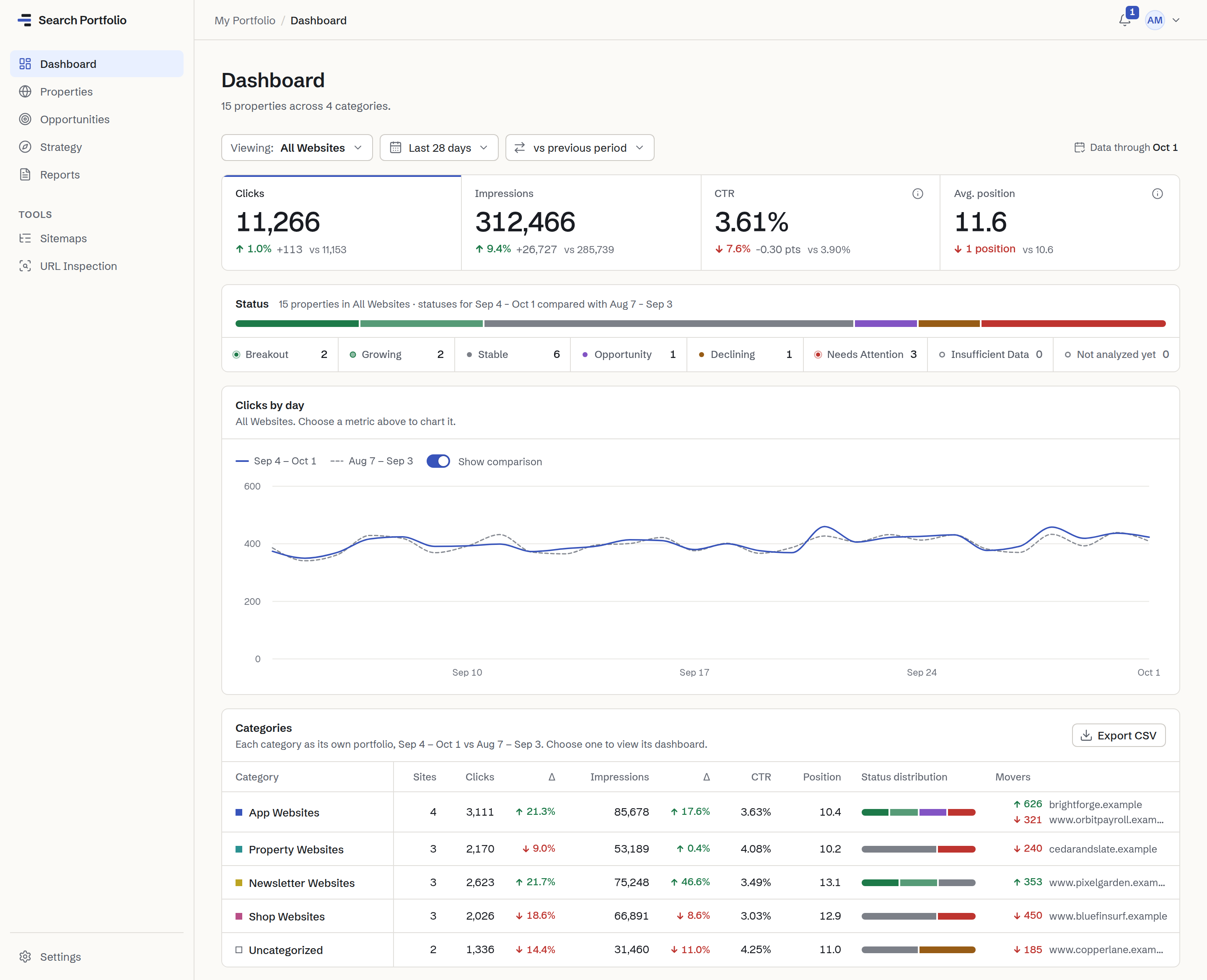The image size is (1207, 980).
Task: Click the gray Stable segment of status bar
Action: pos(669,324)
